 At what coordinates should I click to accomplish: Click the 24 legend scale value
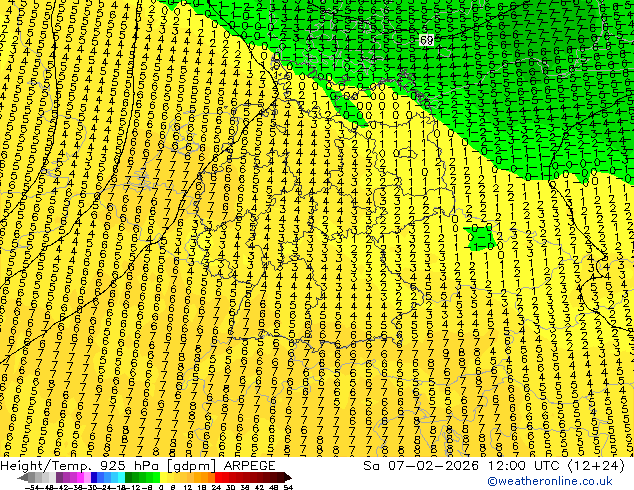tap(216, 487)
